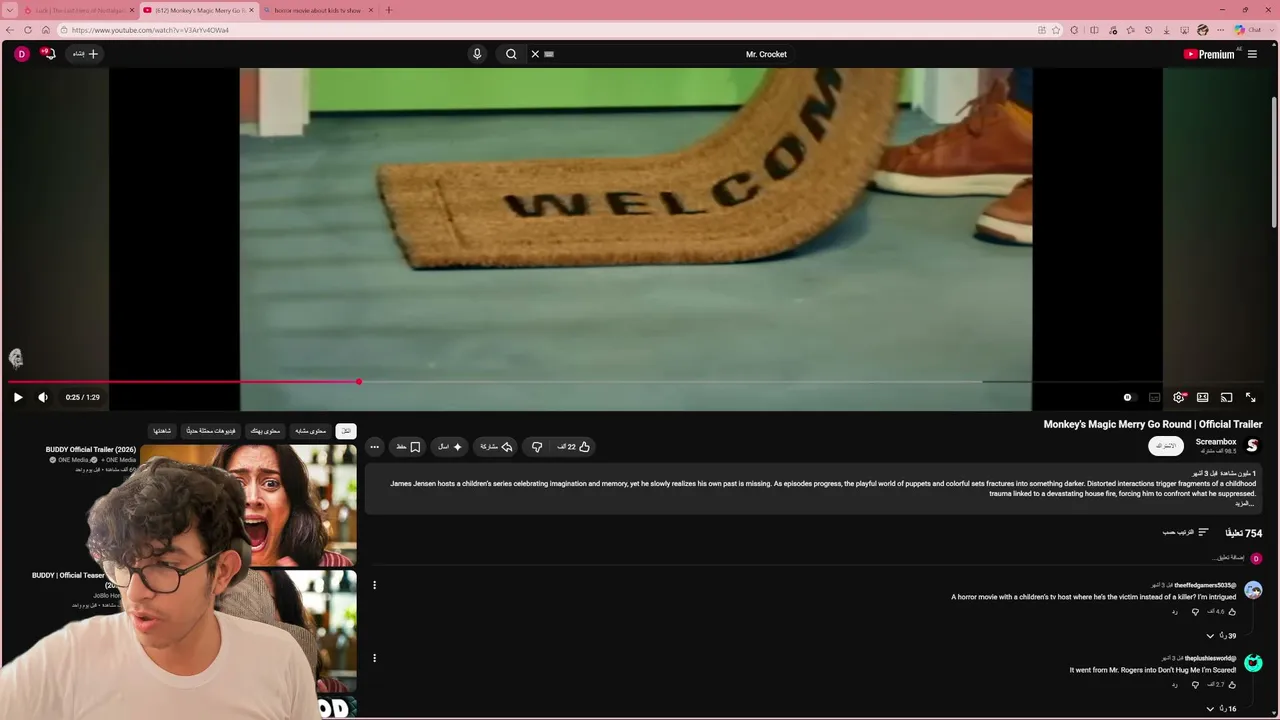Open options for theeffedgamers5035 comment

[374, 585]
